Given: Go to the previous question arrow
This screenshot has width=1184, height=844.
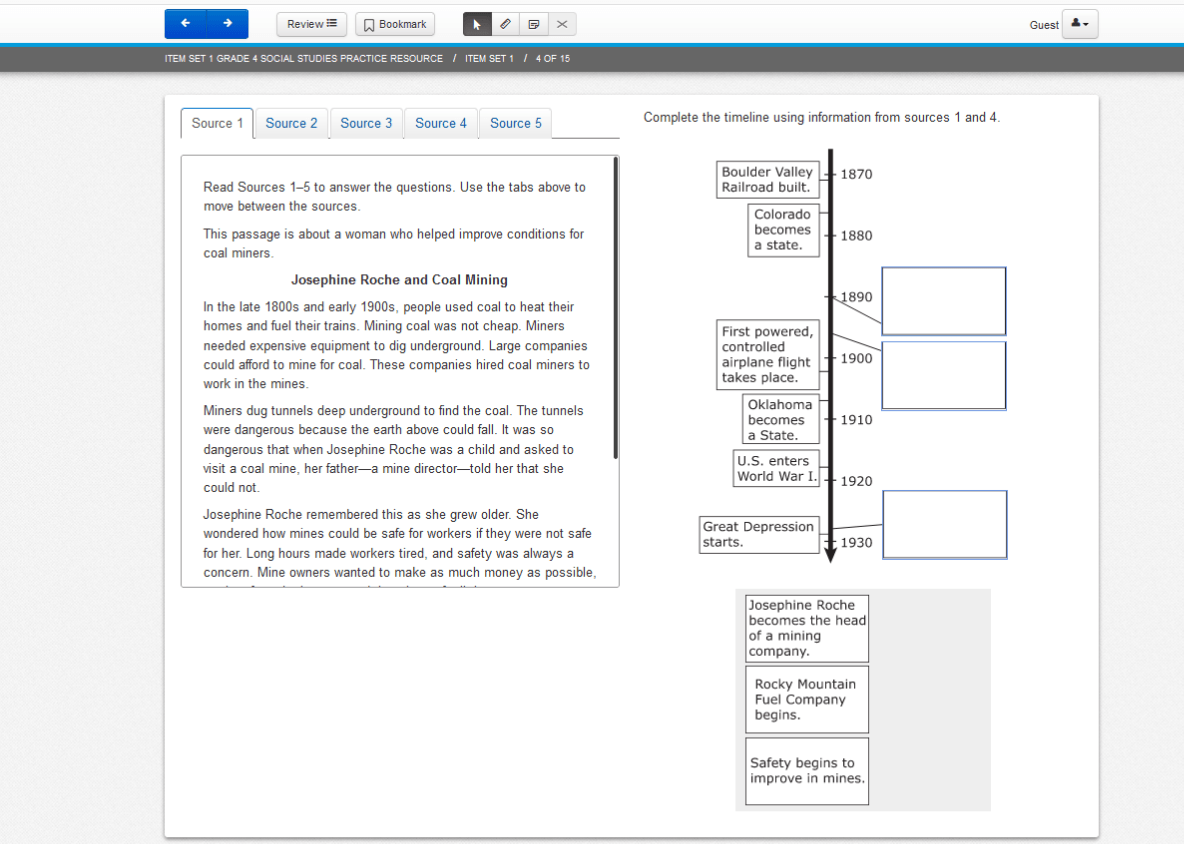Looking at the screenshot, I should click(186, 24).
